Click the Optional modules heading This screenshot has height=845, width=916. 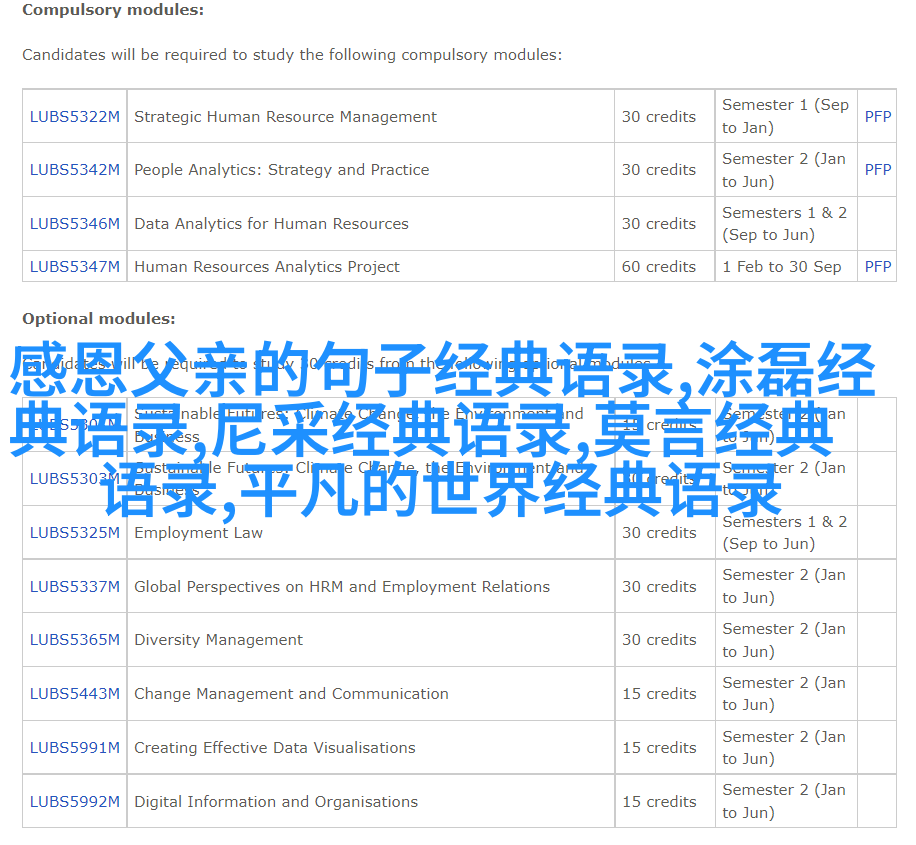pyautogui.click(x=98, y=319)
